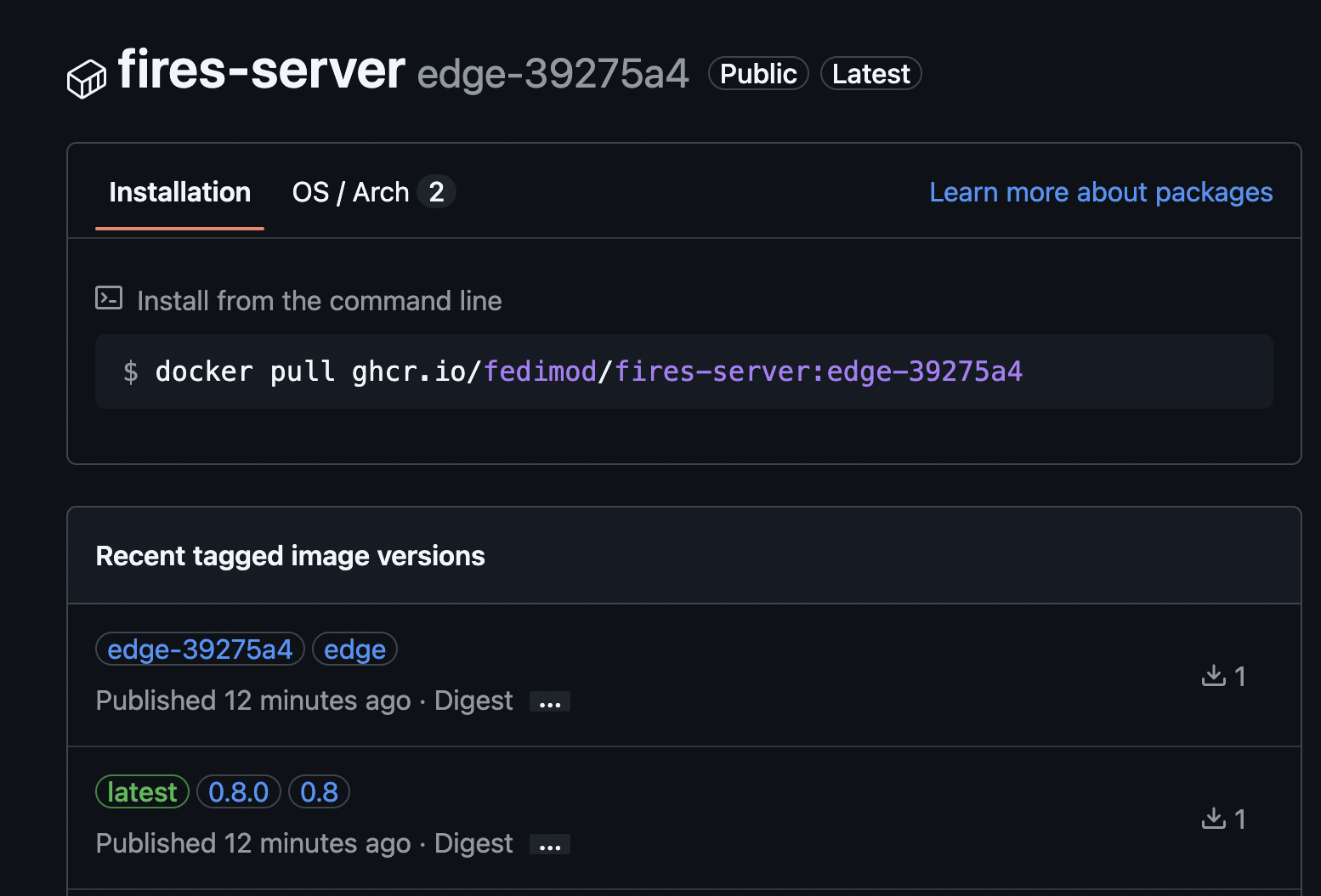Click the Latest status badge
The height and width of the screenshot is (896, 1321).
tap(870, 73)
